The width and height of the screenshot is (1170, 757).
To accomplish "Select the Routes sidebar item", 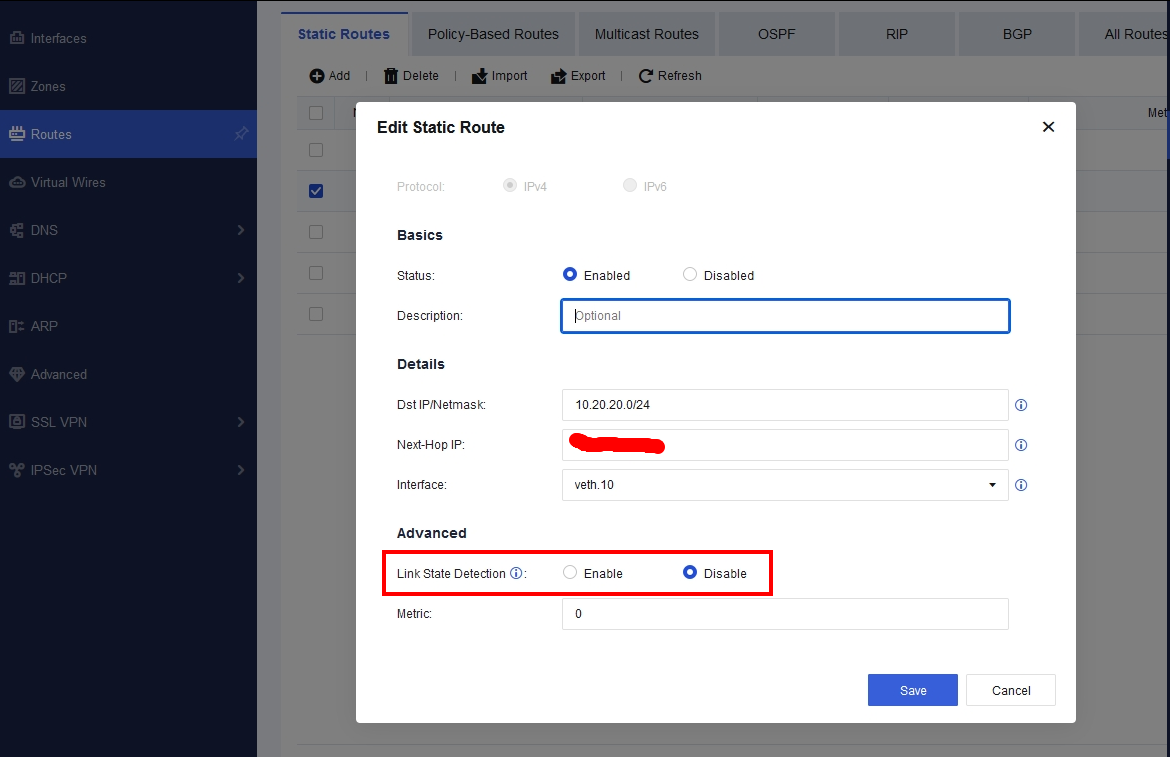I will click(128, 134).
